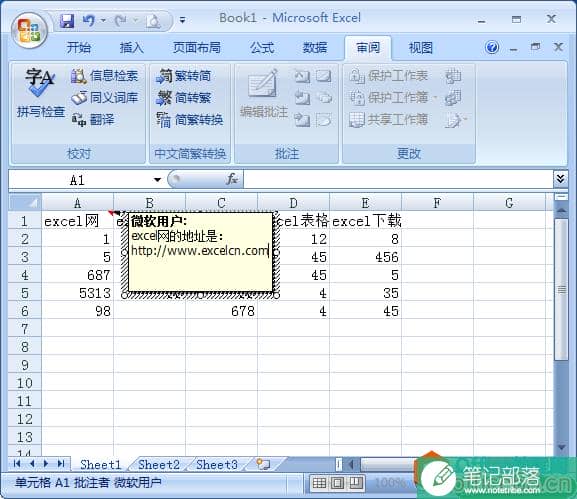Insert a new worksheet tab icon
The image size is (577, 499).
pos(263,464)
